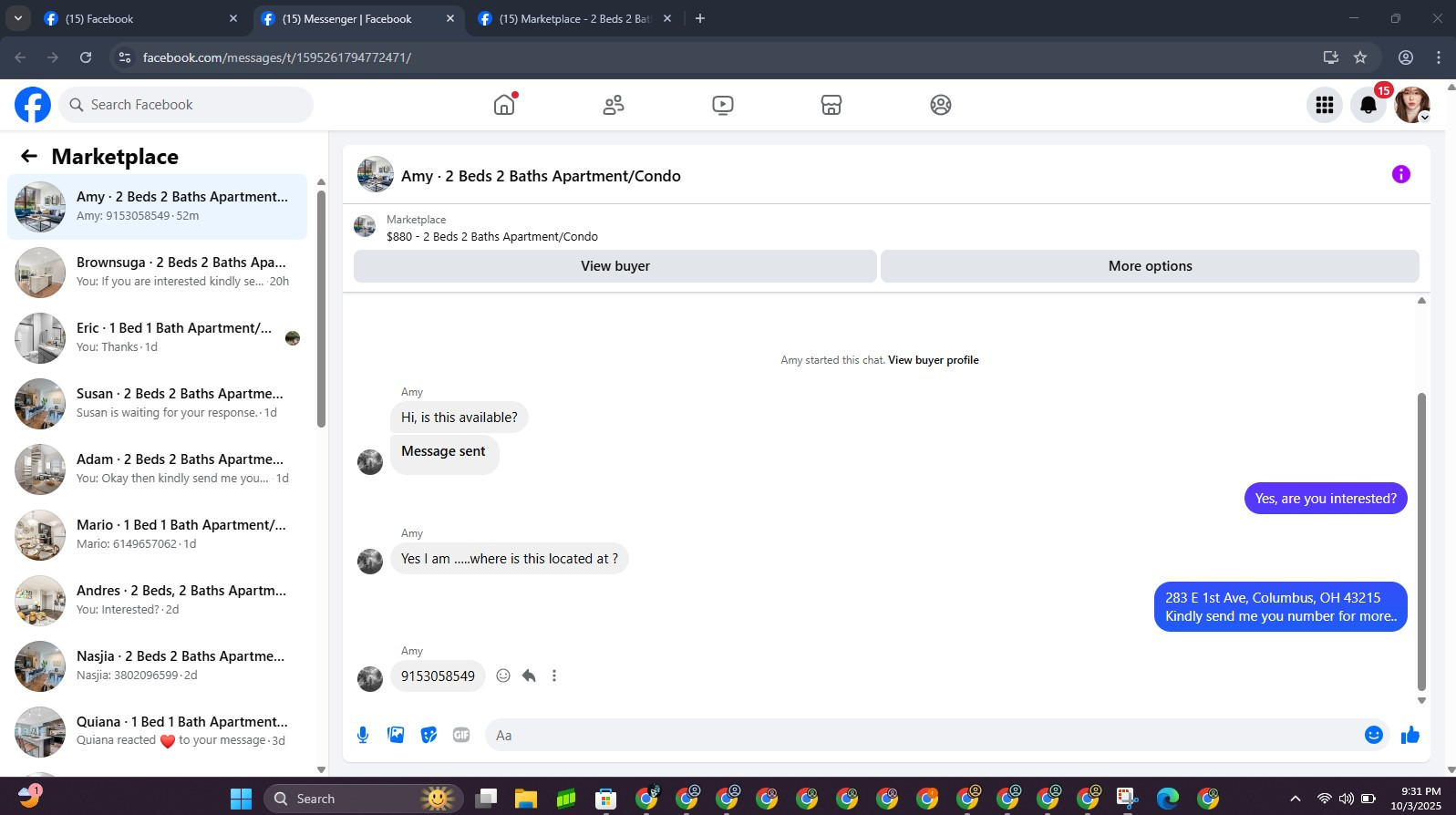Open File Explorer from the taskbar
This screenshot has height=815, width=1456.
click(x=526, y=799)
